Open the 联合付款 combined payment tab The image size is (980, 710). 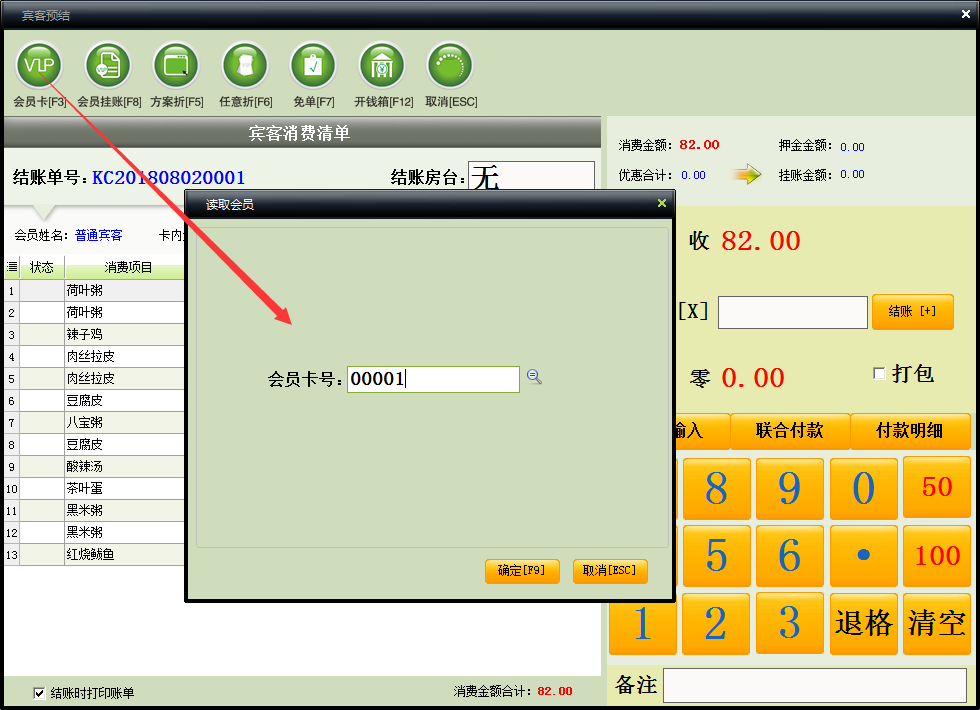tap(789, 431)
